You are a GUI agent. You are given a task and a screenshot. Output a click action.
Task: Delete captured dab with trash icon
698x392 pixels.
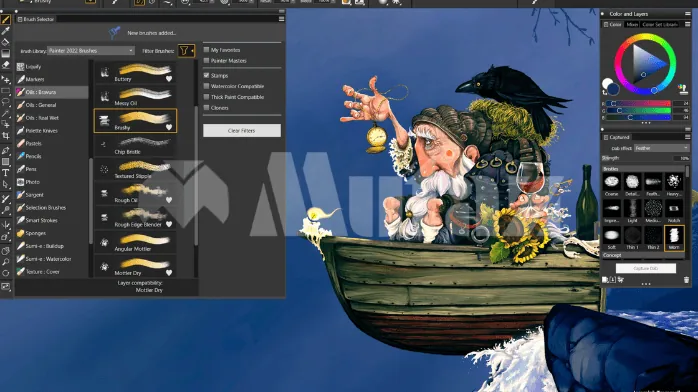[x=686, y=280]
